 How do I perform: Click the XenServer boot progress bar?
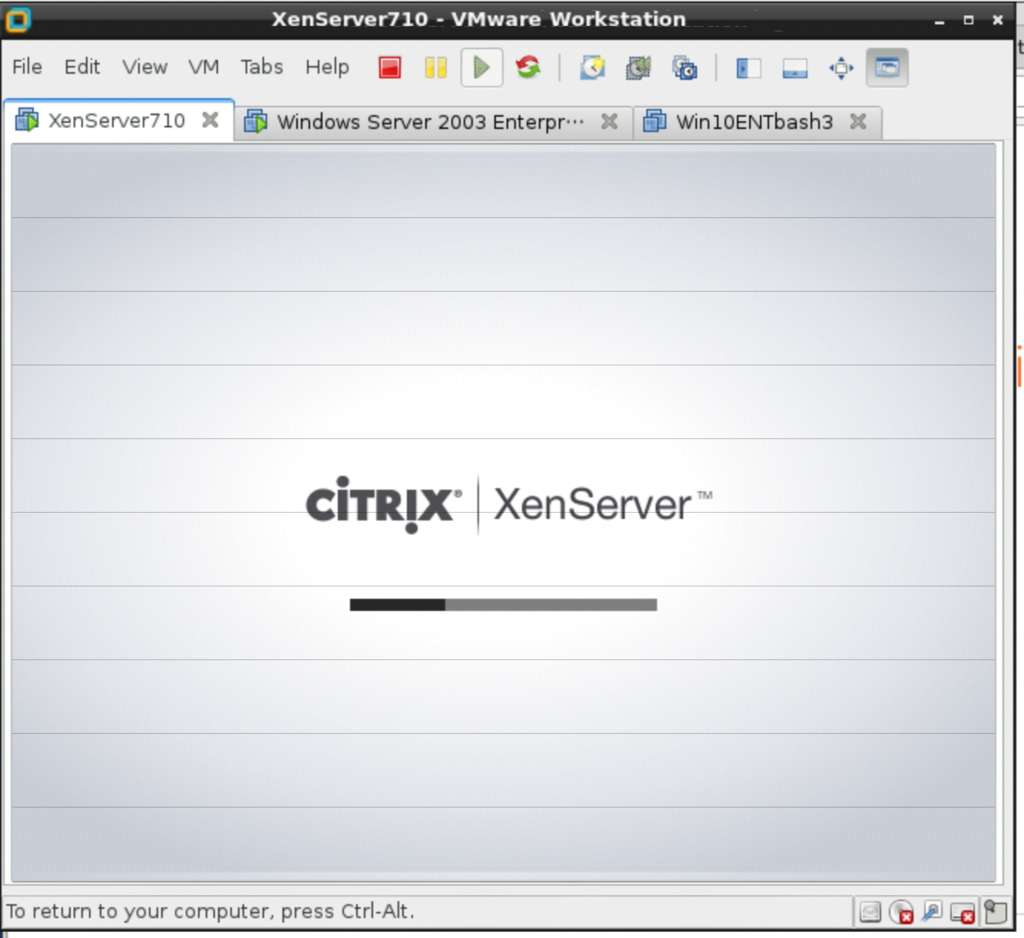[504, 605]
